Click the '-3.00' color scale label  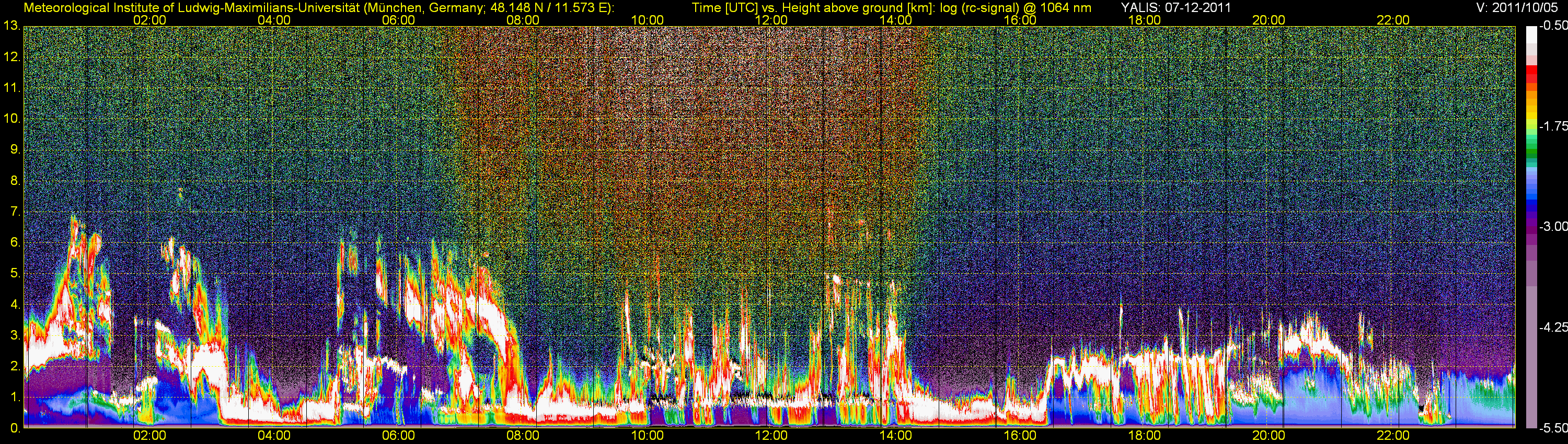(1553, 227)
